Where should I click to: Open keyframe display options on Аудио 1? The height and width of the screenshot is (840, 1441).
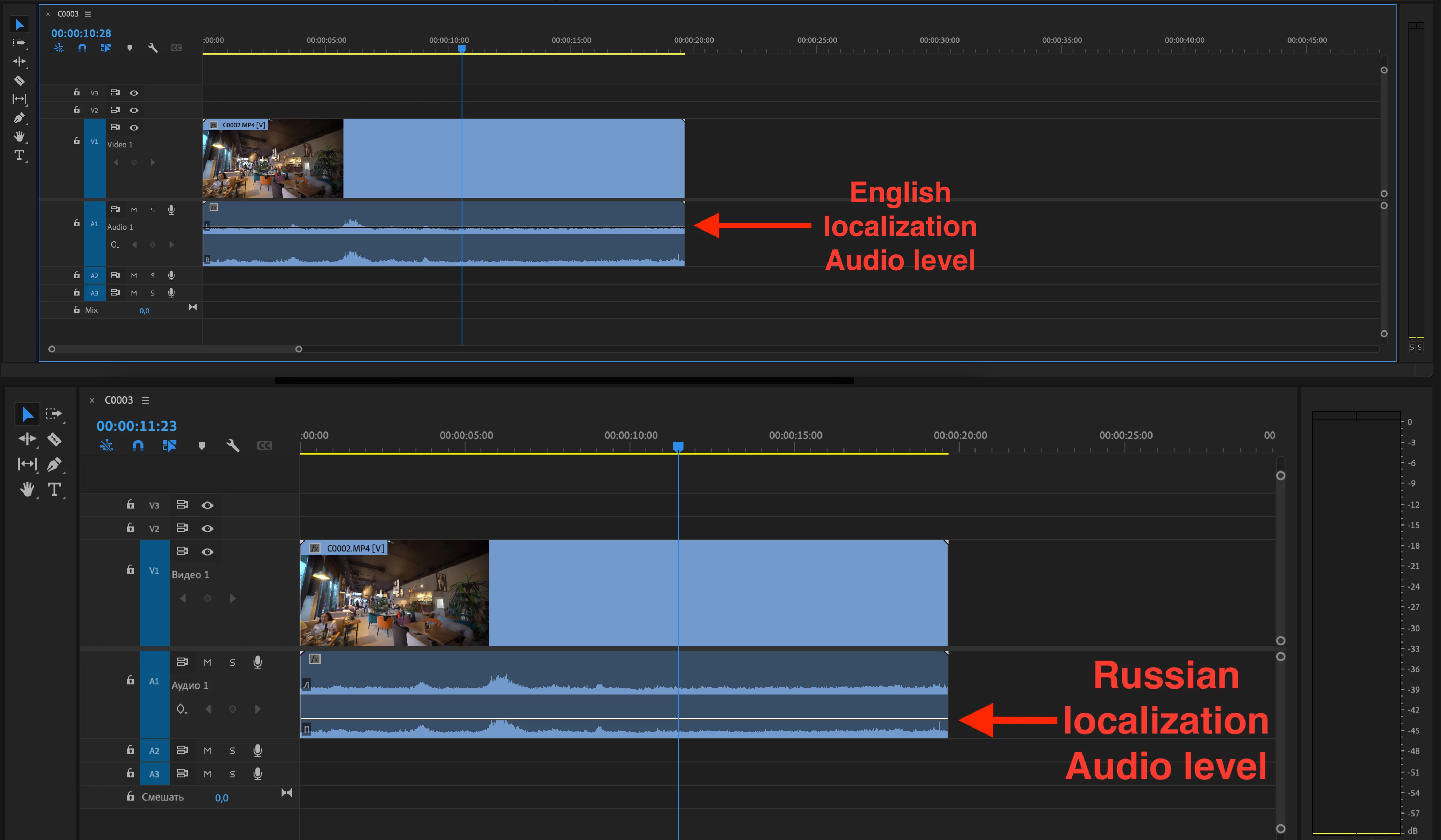coord(182,709)
